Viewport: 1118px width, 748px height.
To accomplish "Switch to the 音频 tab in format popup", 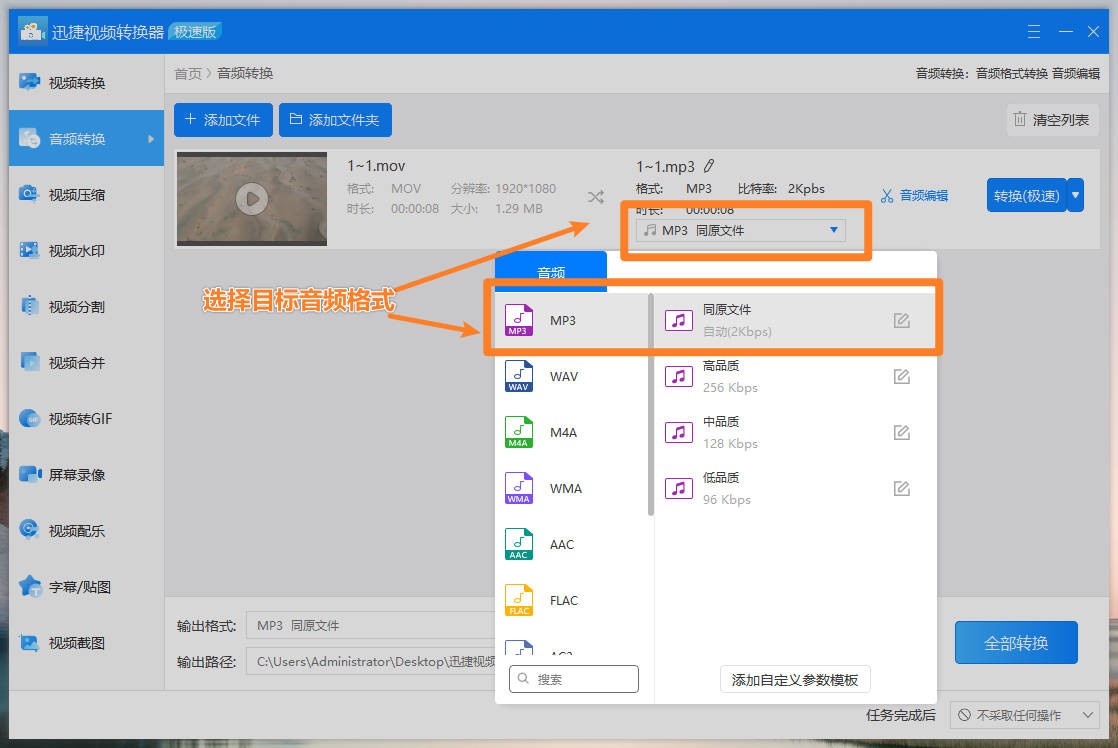I will tap(551, 270).
